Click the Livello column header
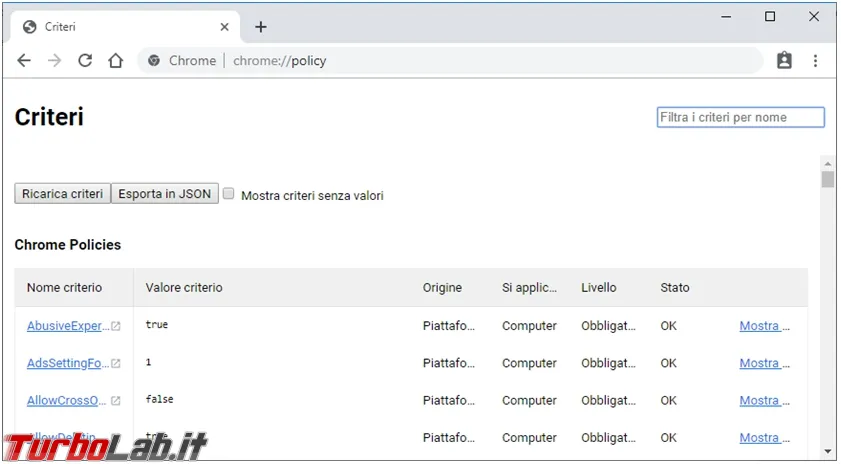 (599, 288)
